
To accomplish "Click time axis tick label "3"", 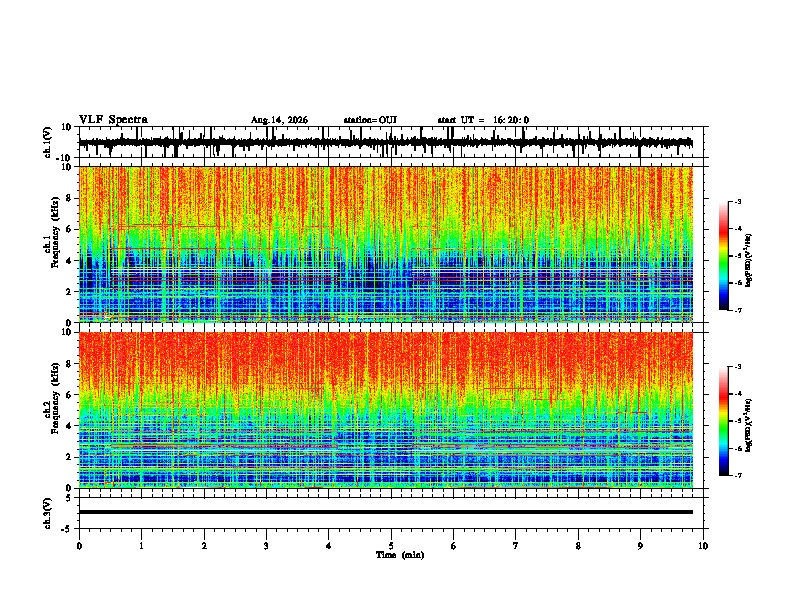I will tap(266, 546).
